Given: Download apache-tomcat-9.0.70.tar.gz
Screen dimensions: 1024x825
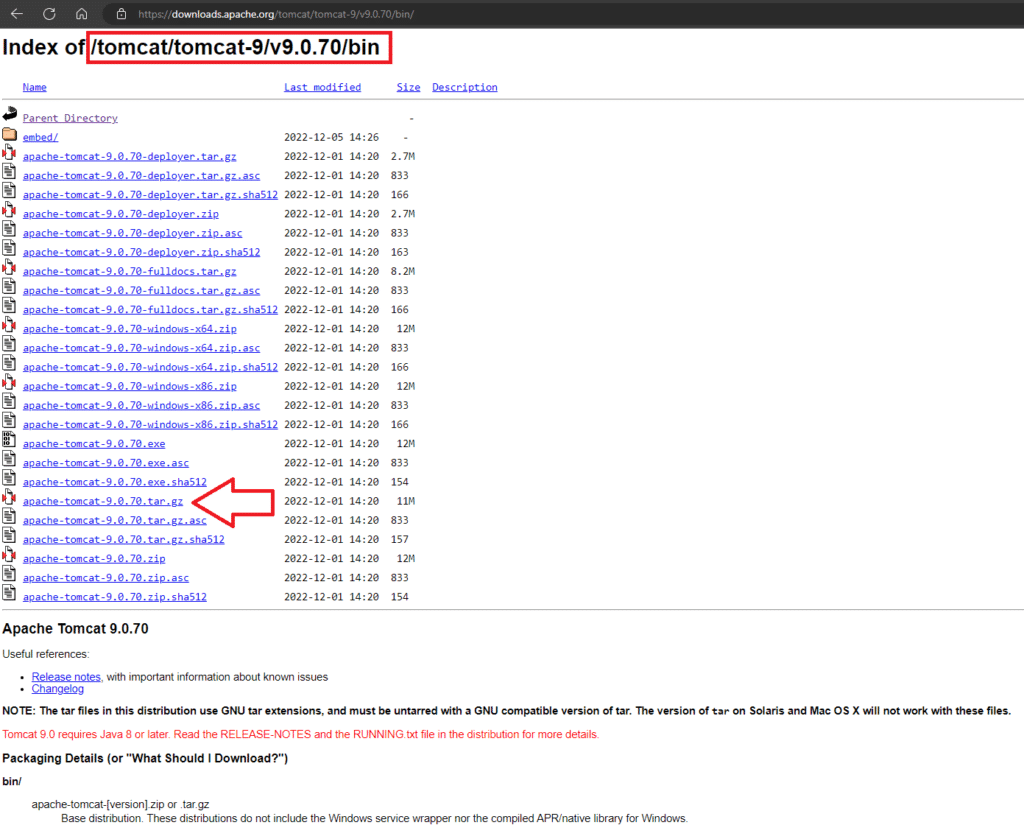Looking at the screenshot, I should [103, 502].
